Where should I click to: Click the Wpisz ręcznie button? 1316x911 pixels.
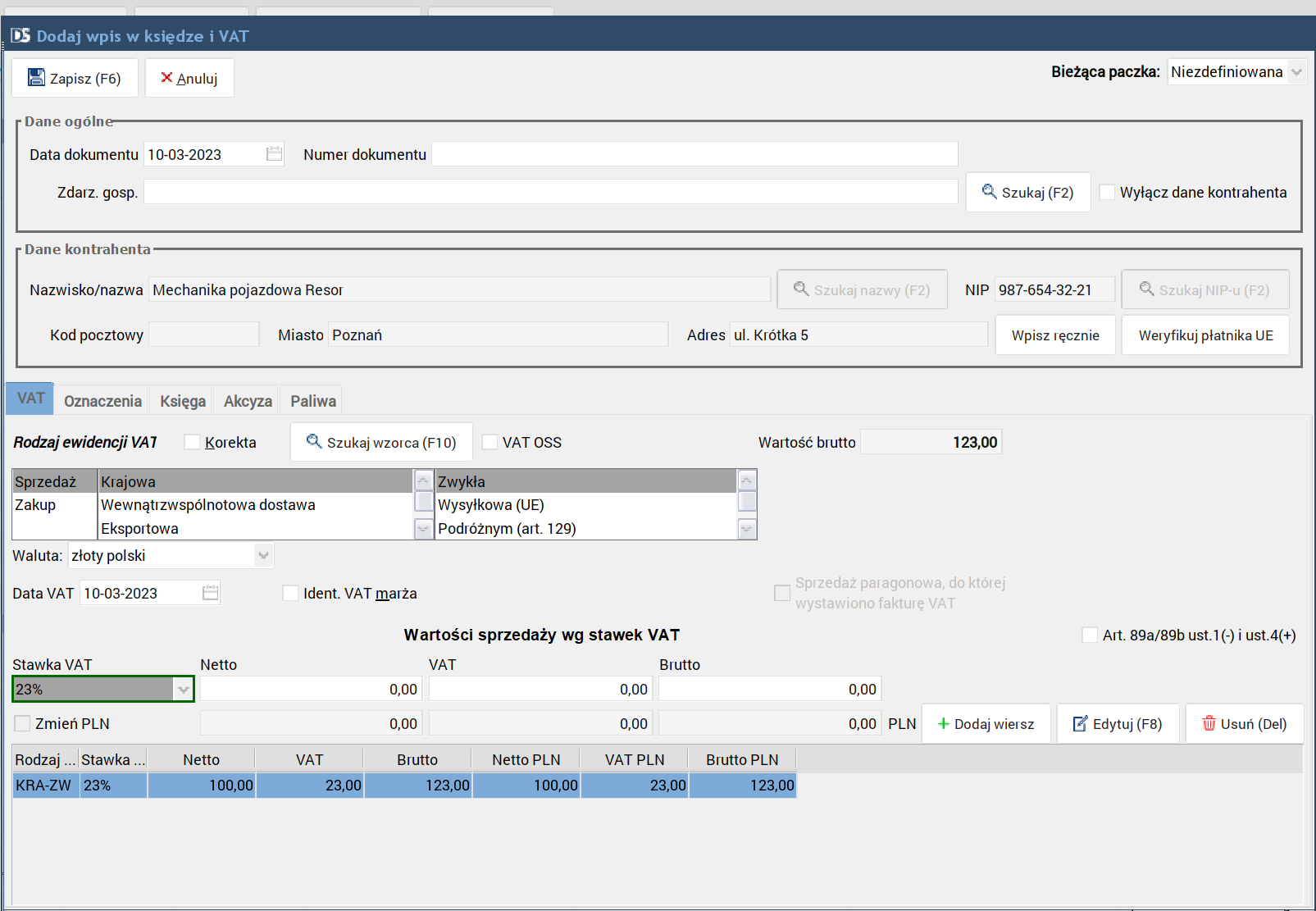point(1055,335)
